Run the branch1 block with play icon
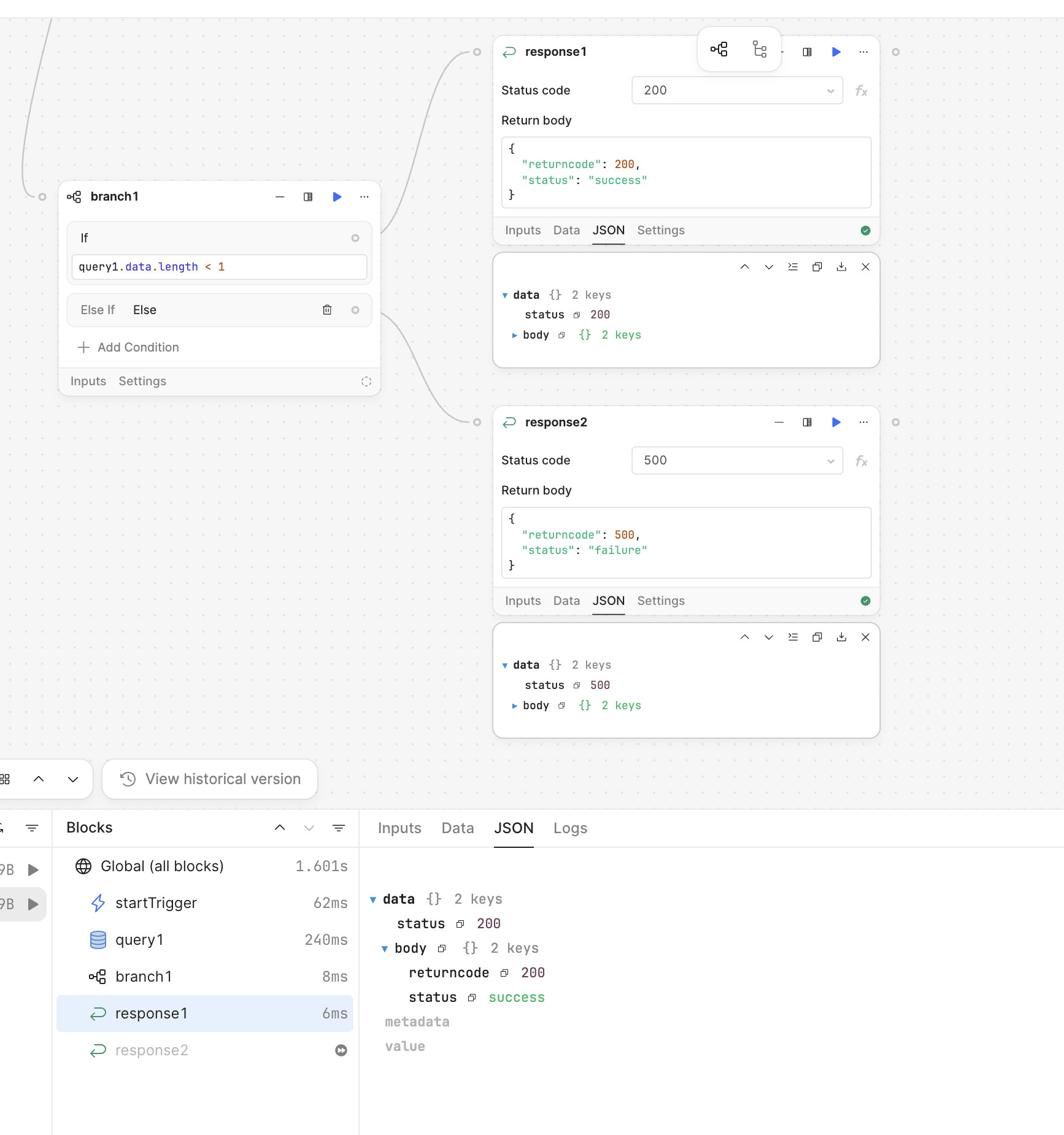1064x1135 pixels. pos(337,197)
